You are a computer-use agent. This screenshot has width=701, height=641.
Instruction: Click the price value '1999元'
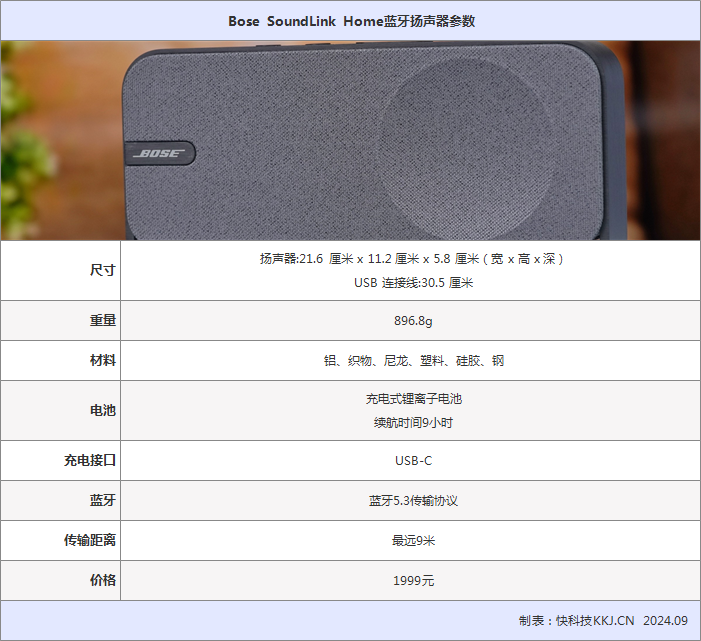click(414, 581)
